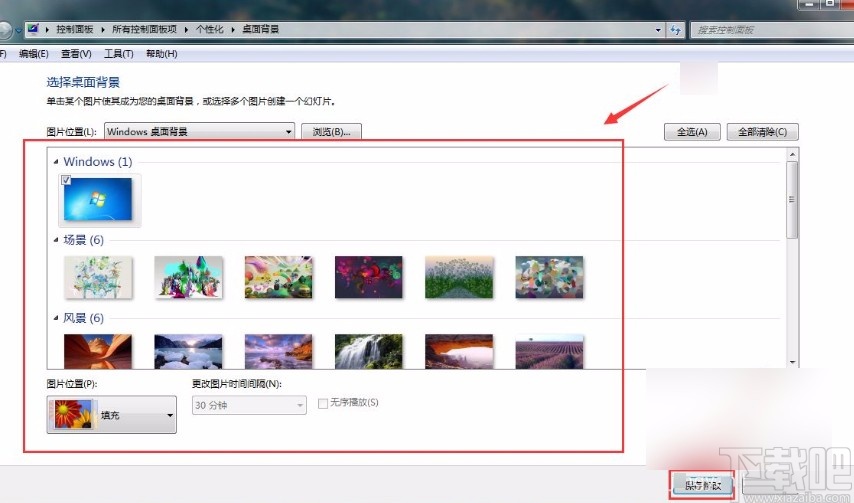The image size is (854, 503).
Task: Uncheck the Windows 7 logo wallpaper checkbox
Action: pos(66,180)
